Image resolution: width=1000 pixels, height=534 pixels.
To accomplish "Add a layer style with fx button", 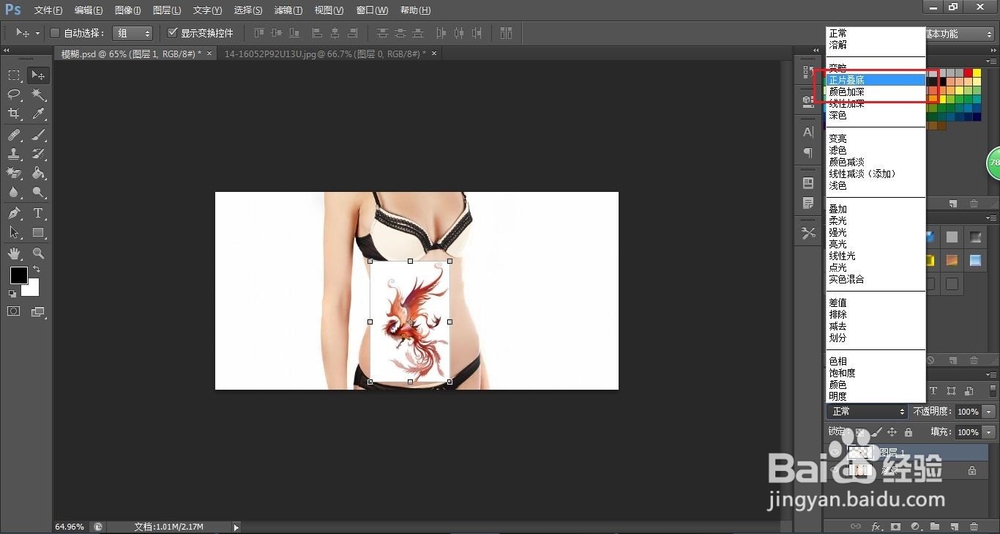I will coord(876,526).
